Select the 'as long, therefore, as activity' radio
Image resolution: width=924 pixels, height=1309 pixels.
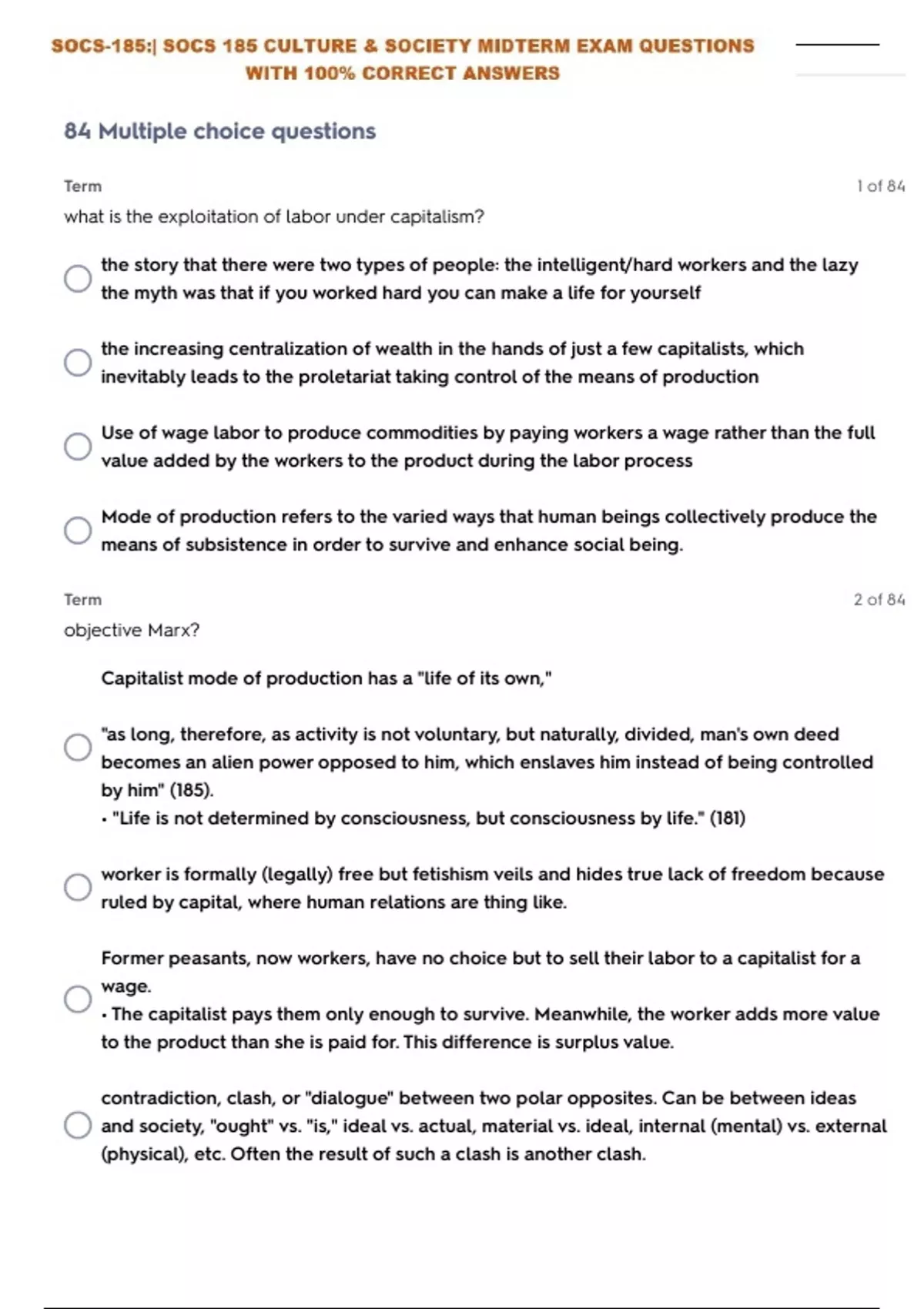[78, 747]
